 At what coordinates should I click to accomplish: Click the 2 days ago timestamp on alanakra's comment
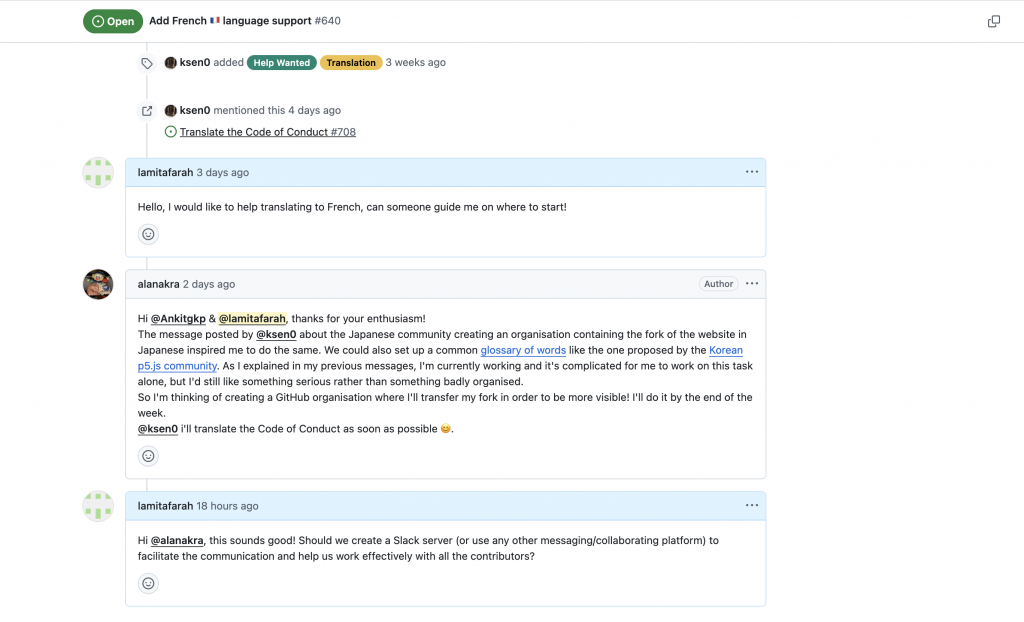coord(209,284)
